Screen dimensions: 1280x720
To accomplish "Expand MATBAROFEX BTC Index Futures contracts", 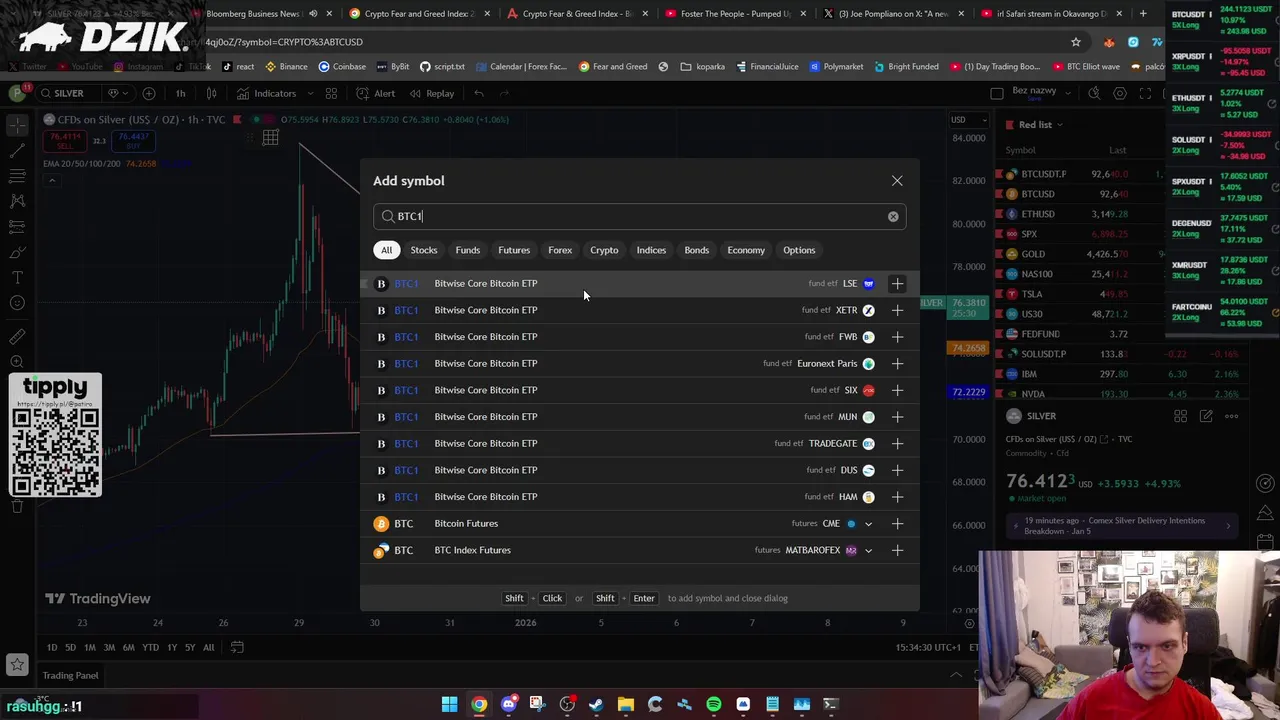I will click(868, 550).
